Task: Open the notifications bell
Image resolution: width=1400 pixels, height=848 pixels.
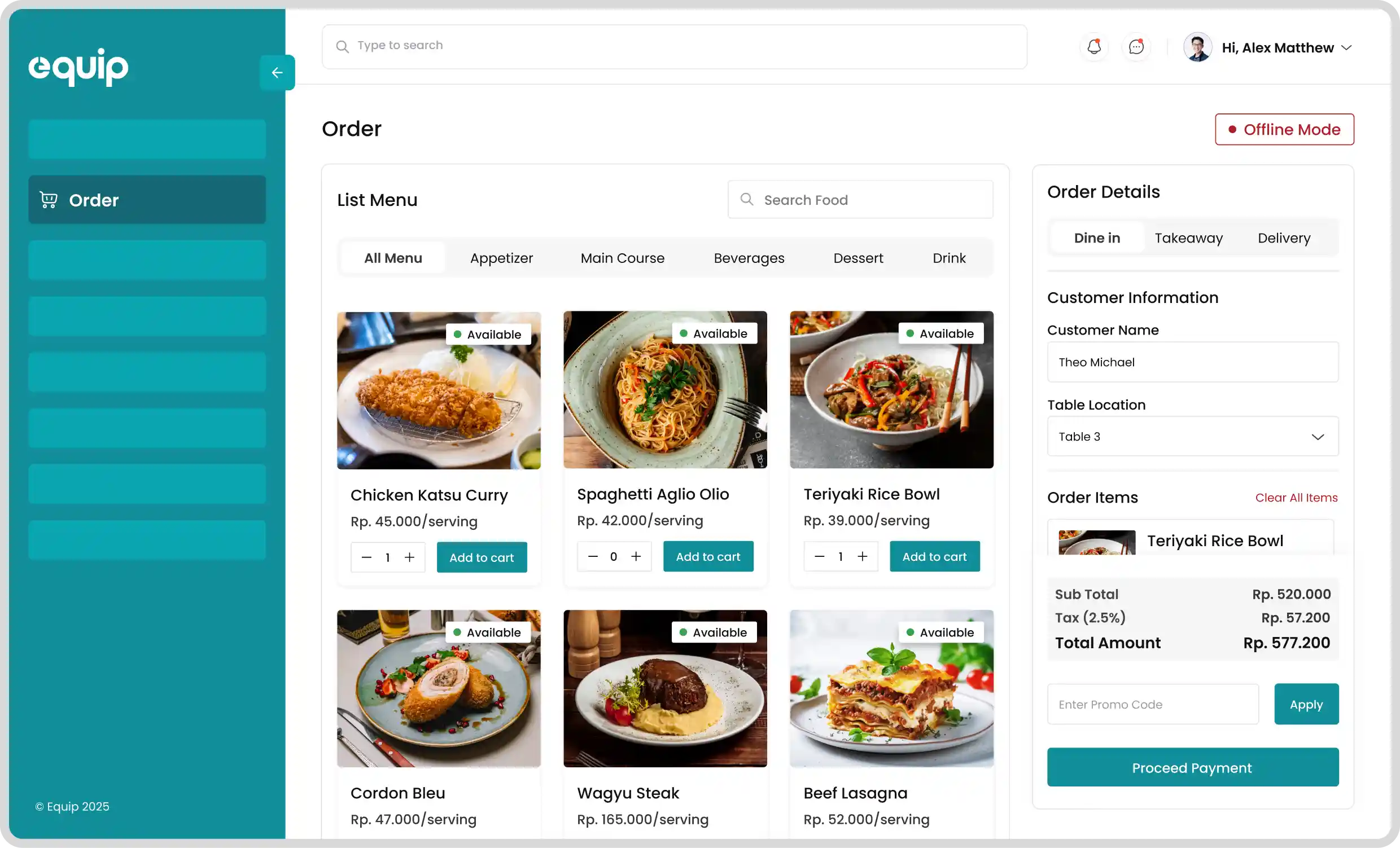Action: pos(1094,47)
